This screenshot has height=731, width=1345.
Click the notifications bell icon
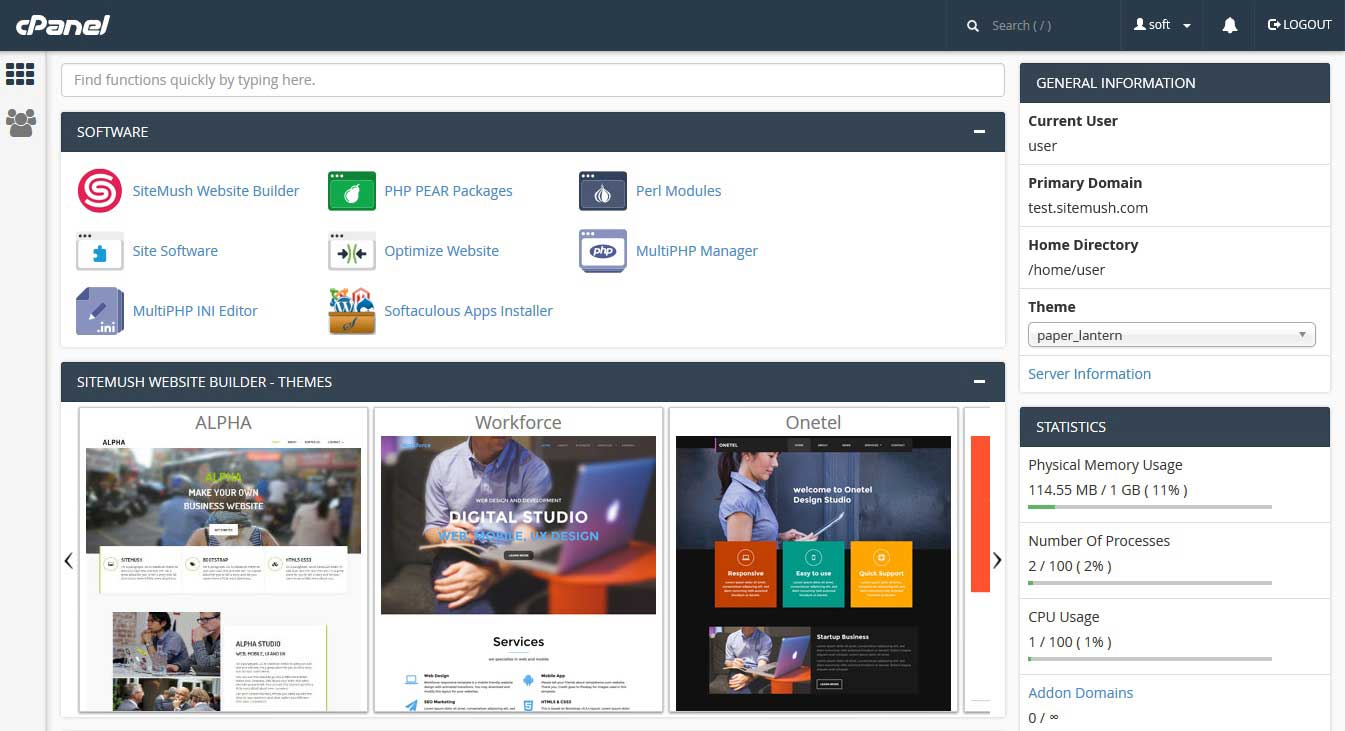click(1230, 25)
